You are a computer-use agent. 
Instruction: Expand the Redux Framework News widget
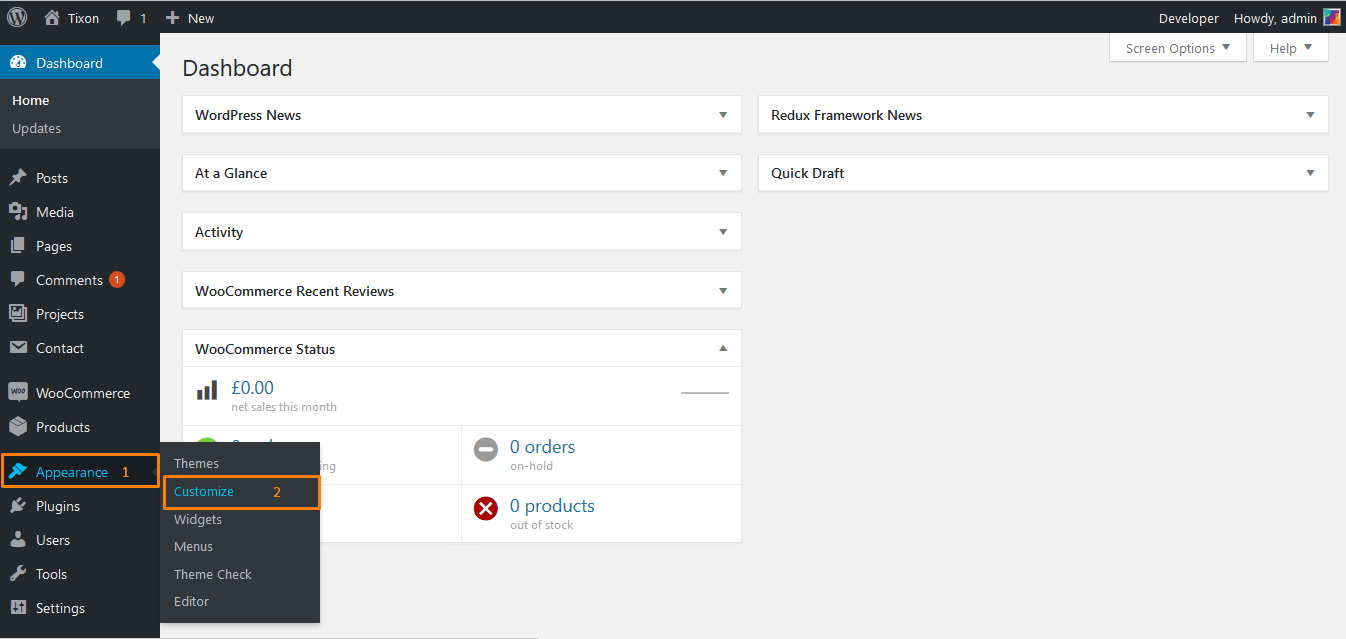pos(1310,115)
